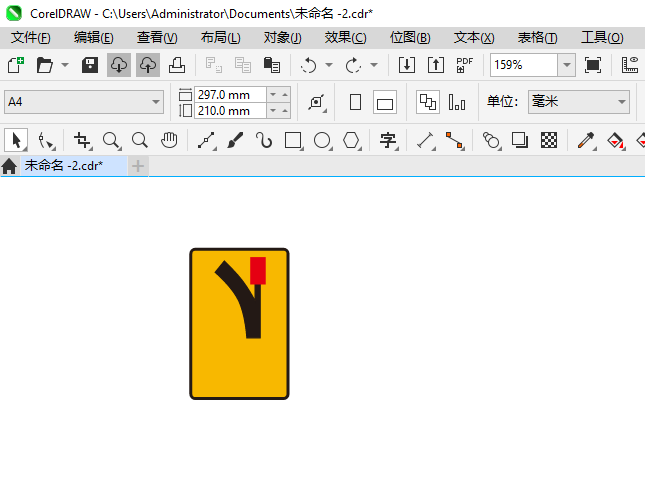
Task: Undo the last action
Action: coord(309,65)
